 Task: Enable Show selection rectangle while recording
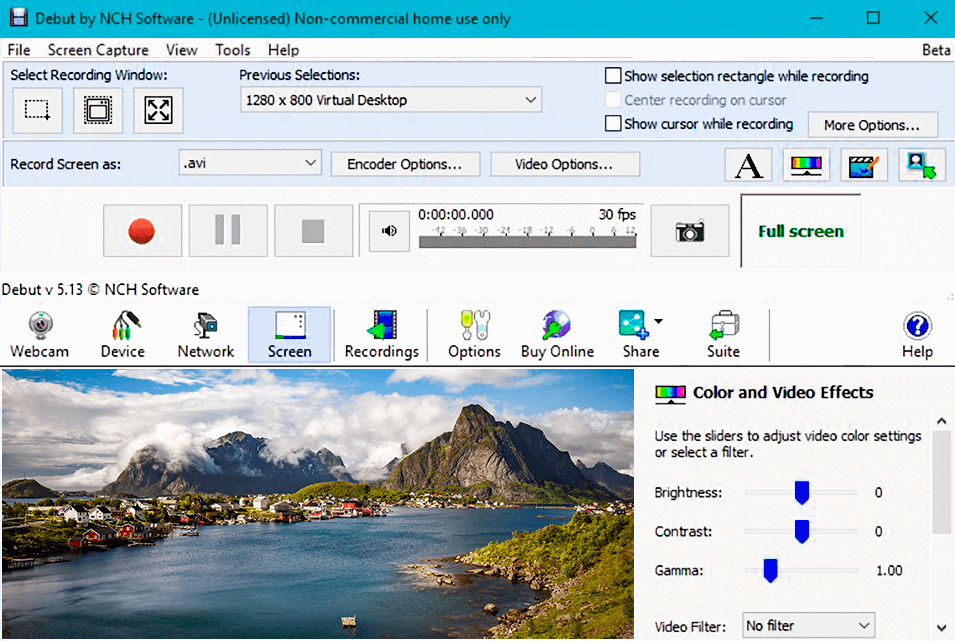611,75
